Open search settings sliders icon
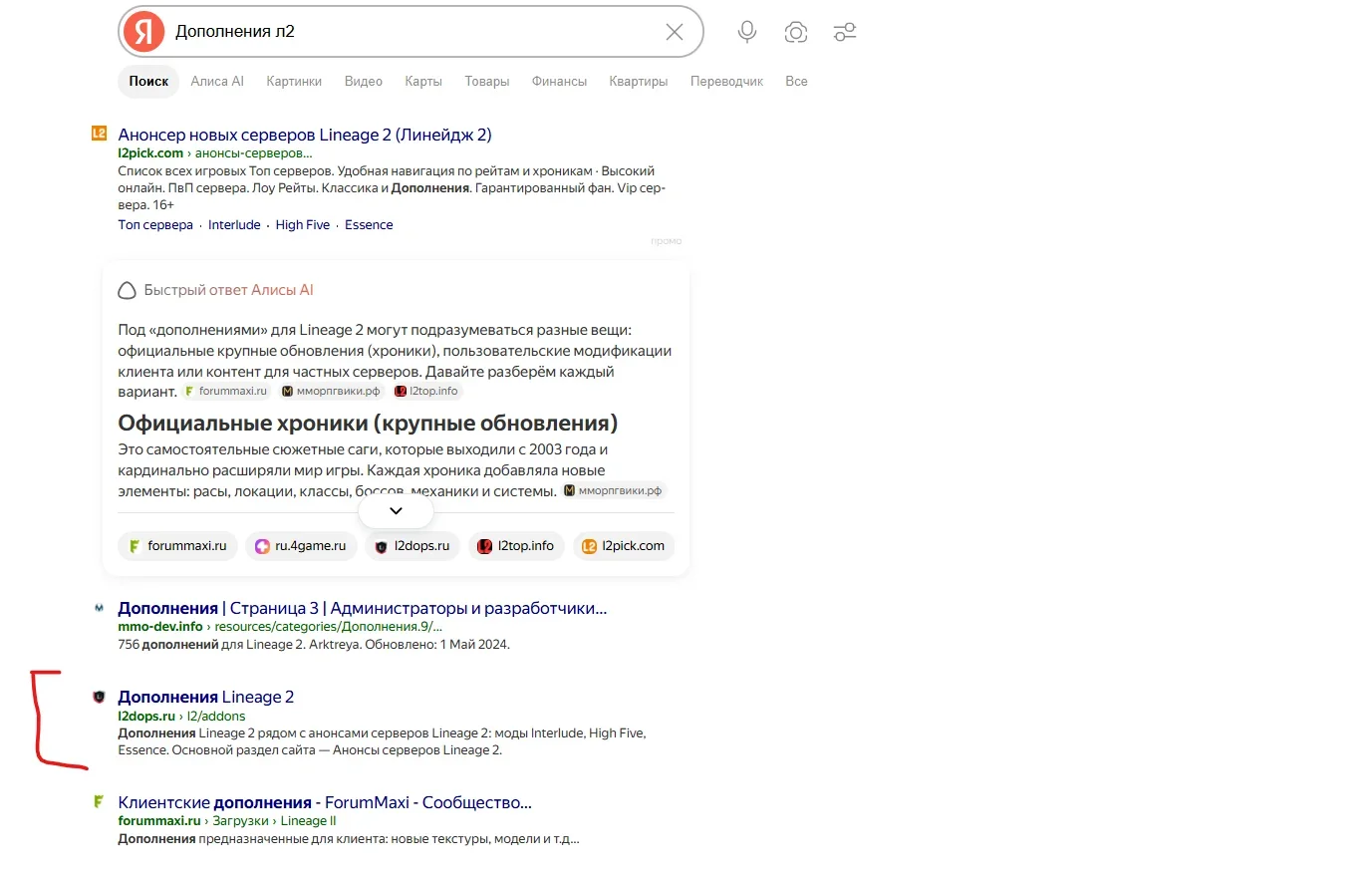 coord(845,32)
